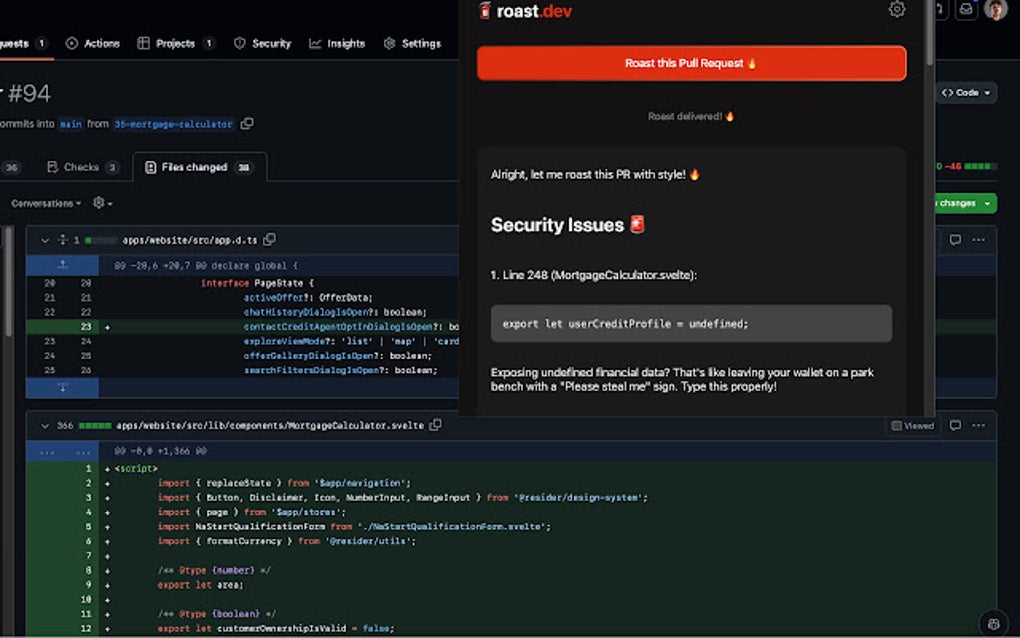
Task: Copy the MortgageCalculator.svelte file path
Action: coord(435,426)
